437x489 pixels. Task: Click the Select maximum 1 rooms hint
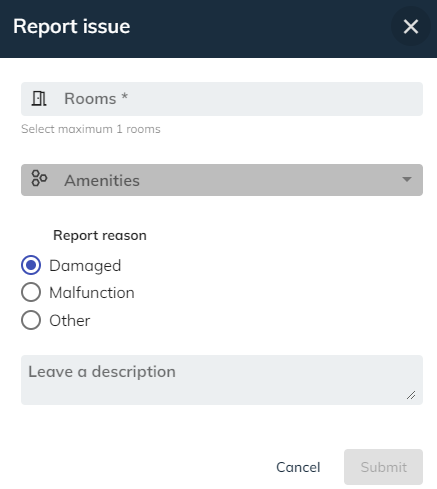[91, 129]
